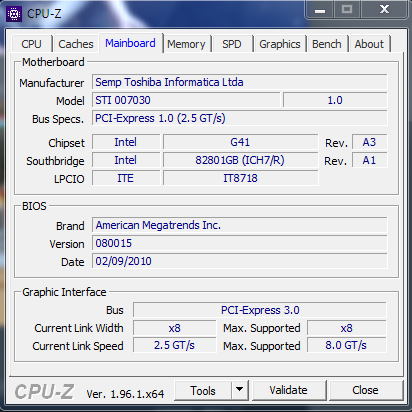Screen dimensions: 412x412
Task: Switch to the Graphics tab
Action: click(x=280, y=44)
